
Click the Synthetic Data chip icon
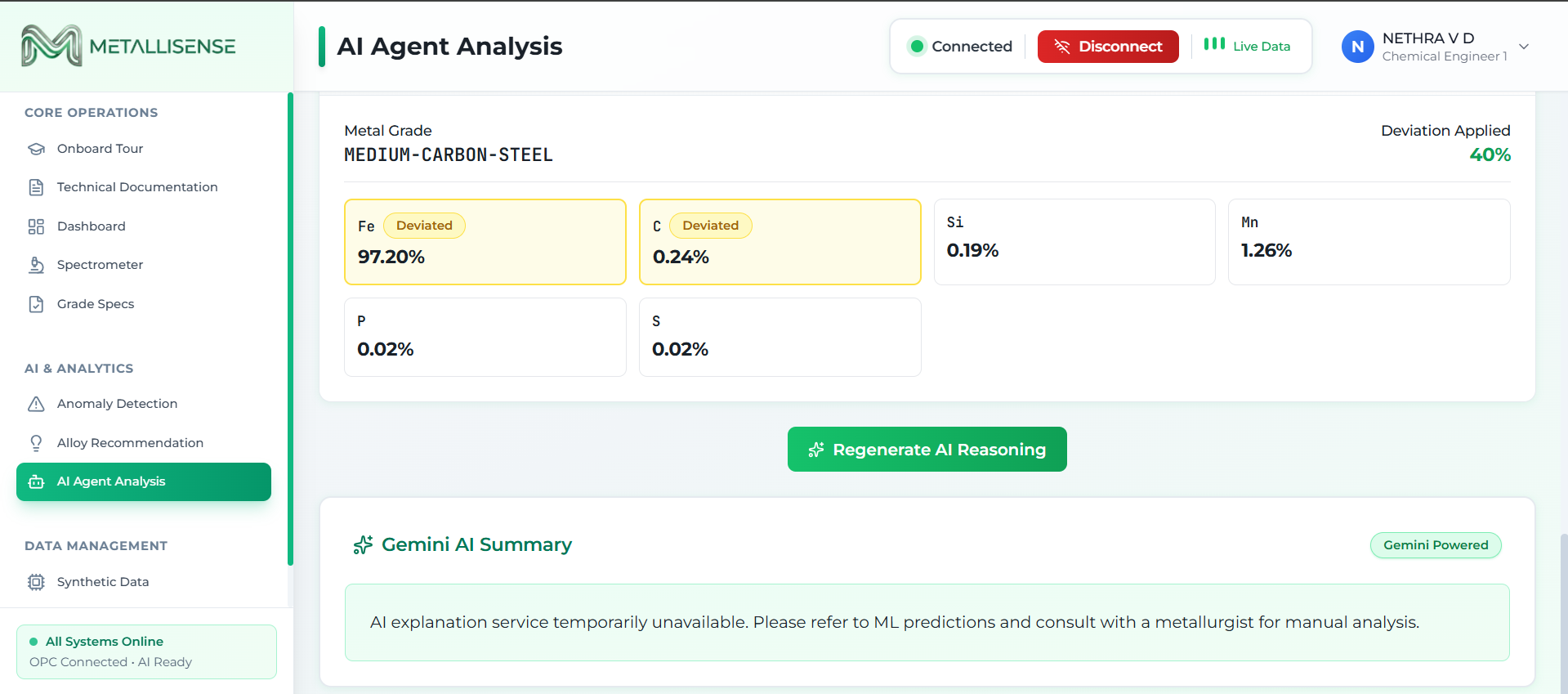coord(36,582)
